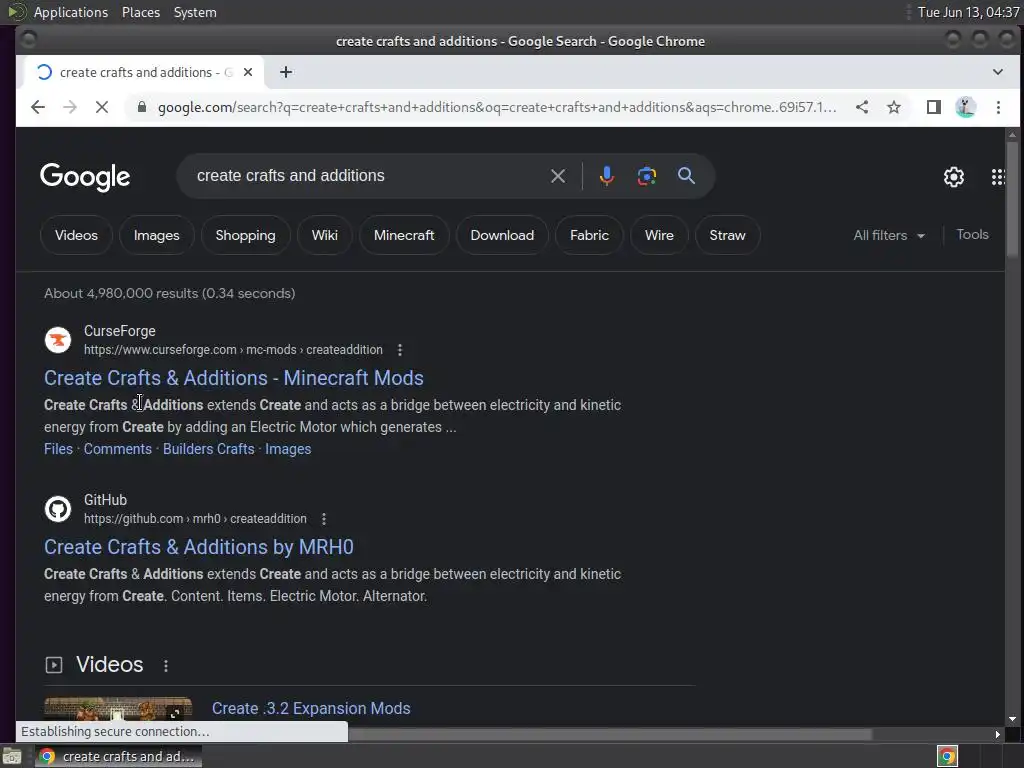Filter results by Videos
The width and height of the screenshot is (1024, 768).
click(76, 236)
